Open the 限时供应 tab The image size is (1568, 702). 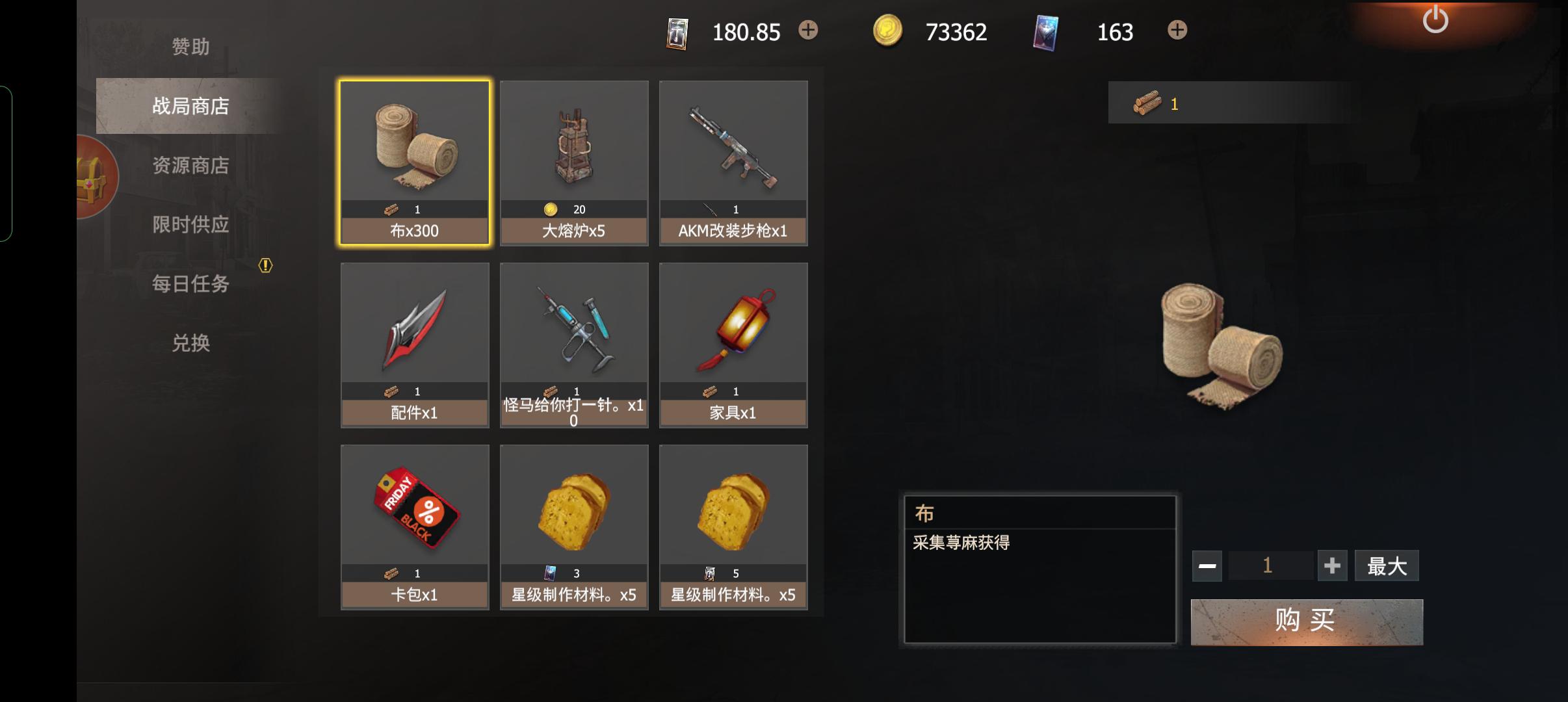click(x=190, y=224)
